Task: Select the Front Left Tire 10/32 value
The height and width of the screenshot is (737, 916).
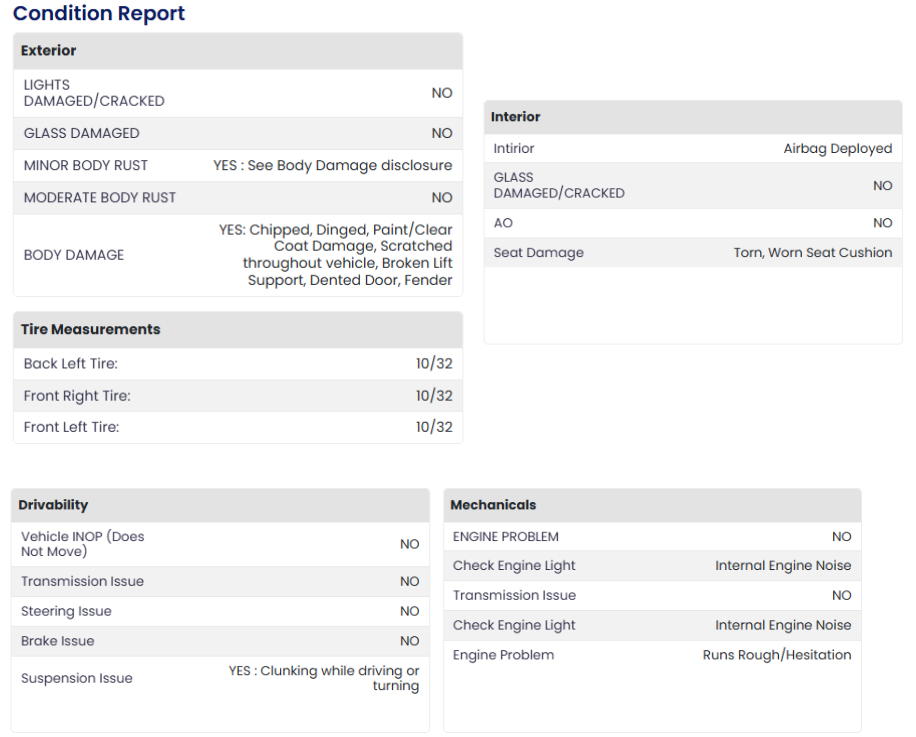Action: point(434,427)
